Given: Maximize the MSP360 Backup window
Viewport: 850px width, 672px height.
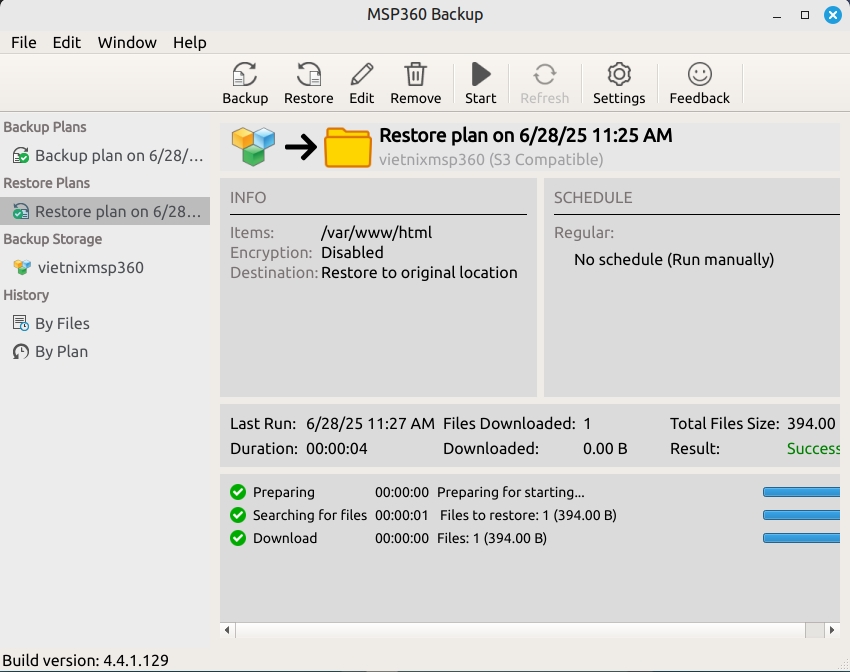Looking at the screenshot, I should (x=805, y=15).
